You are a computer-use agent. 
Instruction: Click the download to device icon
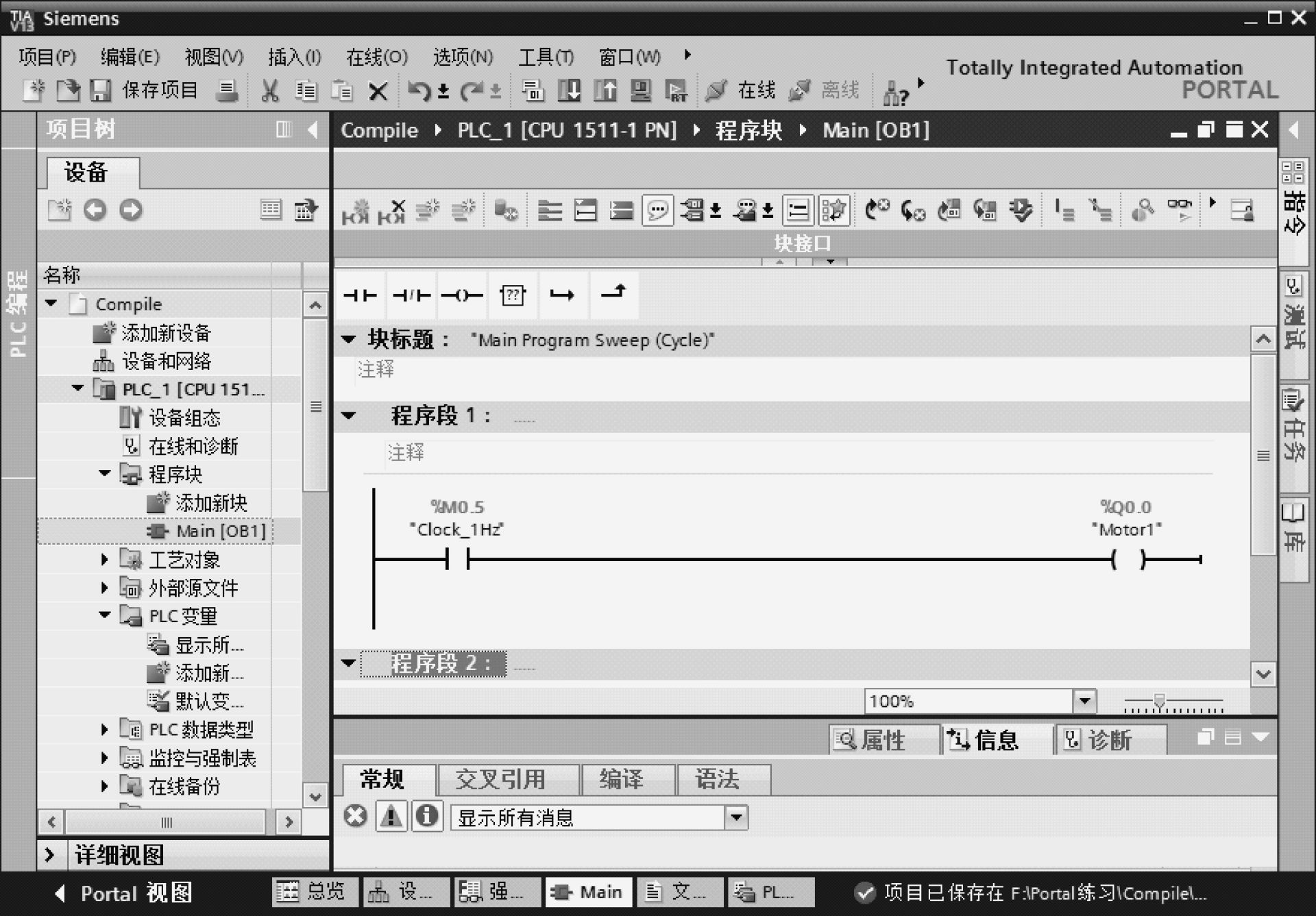pos(569,90)
